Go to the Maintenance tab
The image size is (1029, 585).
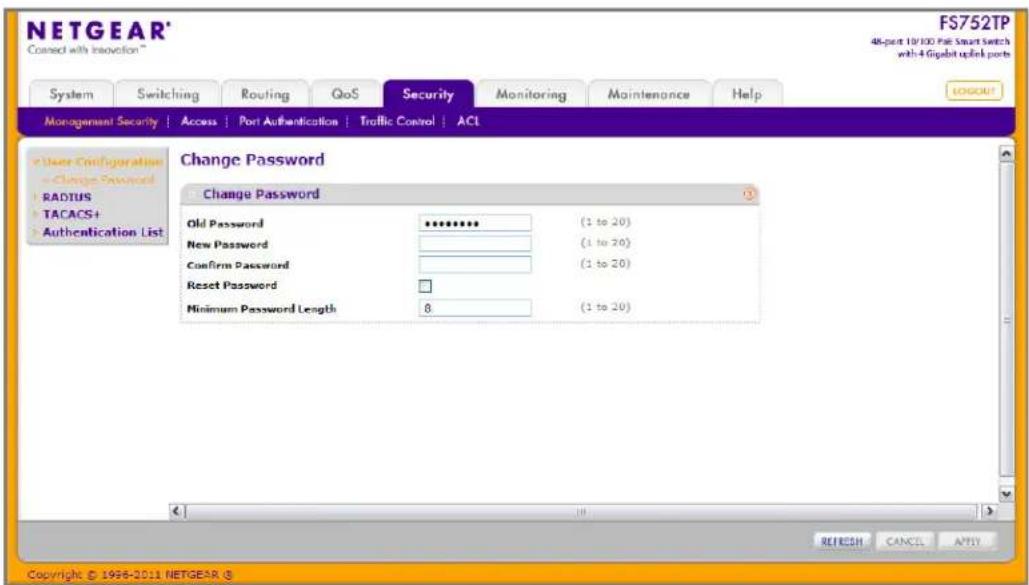648,95
